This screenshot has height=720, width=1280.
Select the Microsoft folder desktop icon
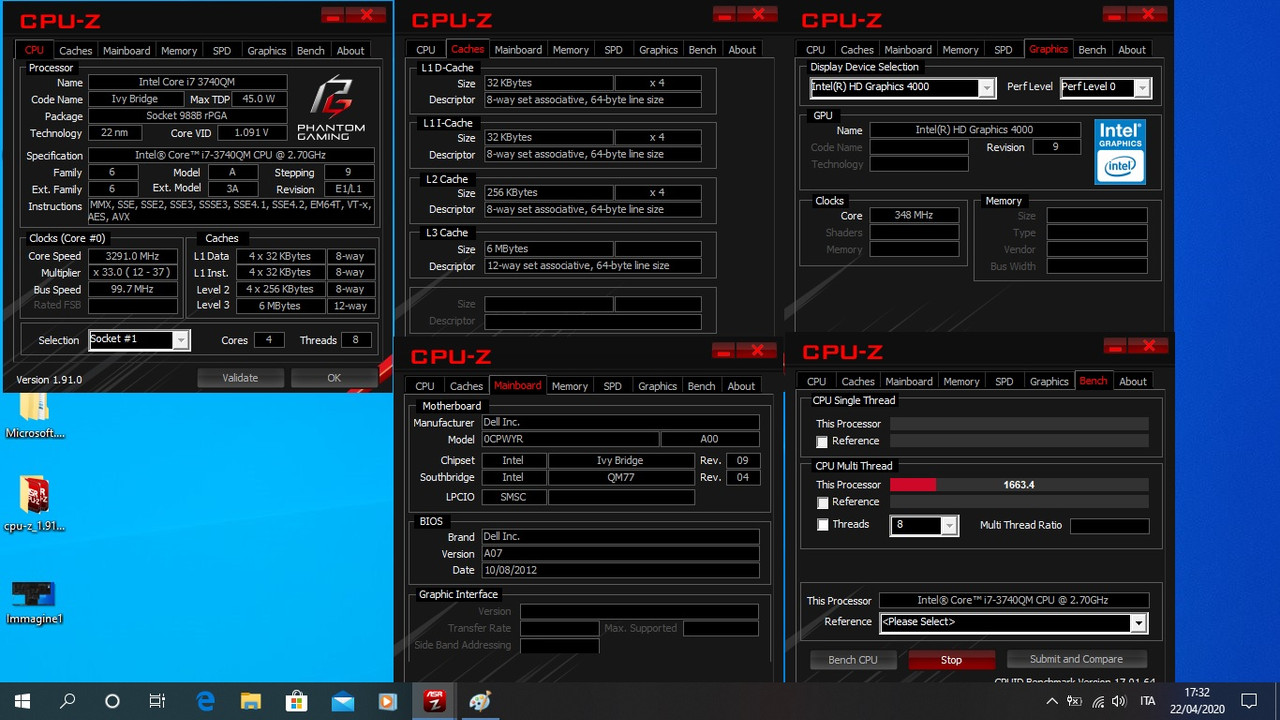pyautogui.click(x=34, y=417)
